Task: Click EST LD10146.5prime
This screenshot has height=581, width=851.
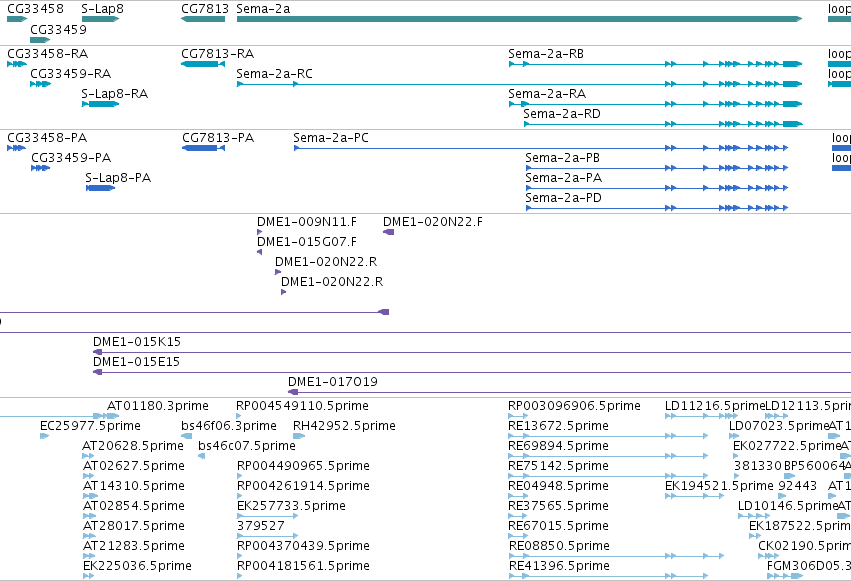Action: [754, 516]
